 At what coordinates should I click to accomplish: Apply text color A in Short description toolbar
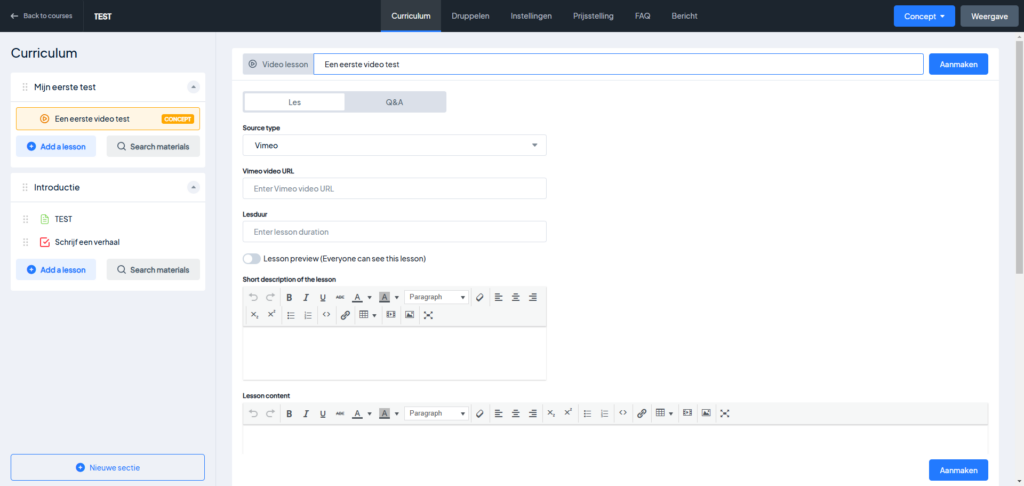[x=357, y=297]
